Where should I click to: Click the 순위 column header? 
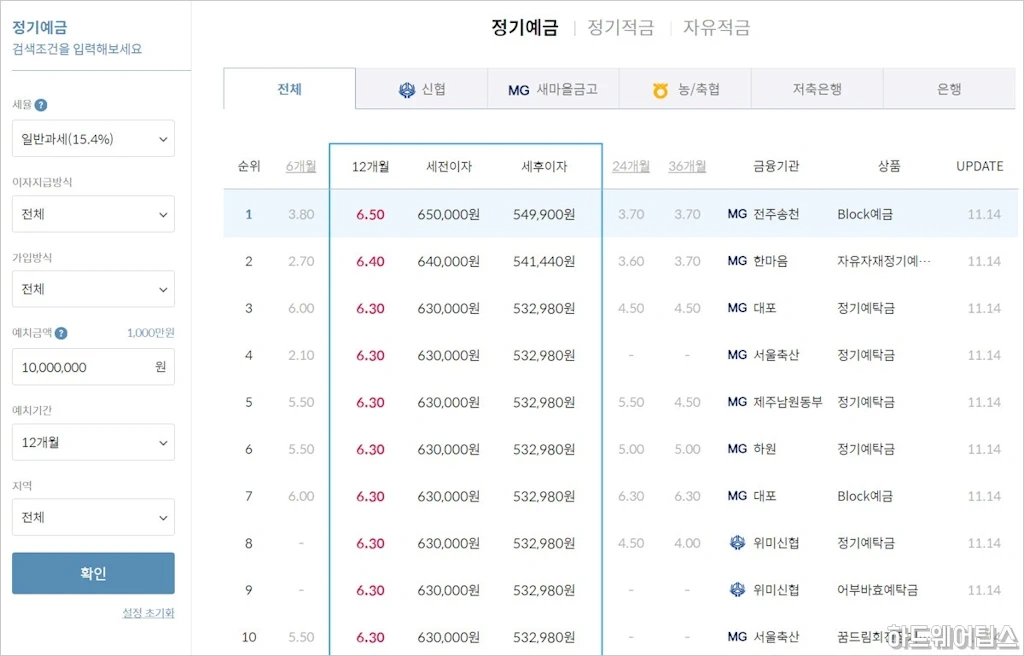[x=249, y=167]
